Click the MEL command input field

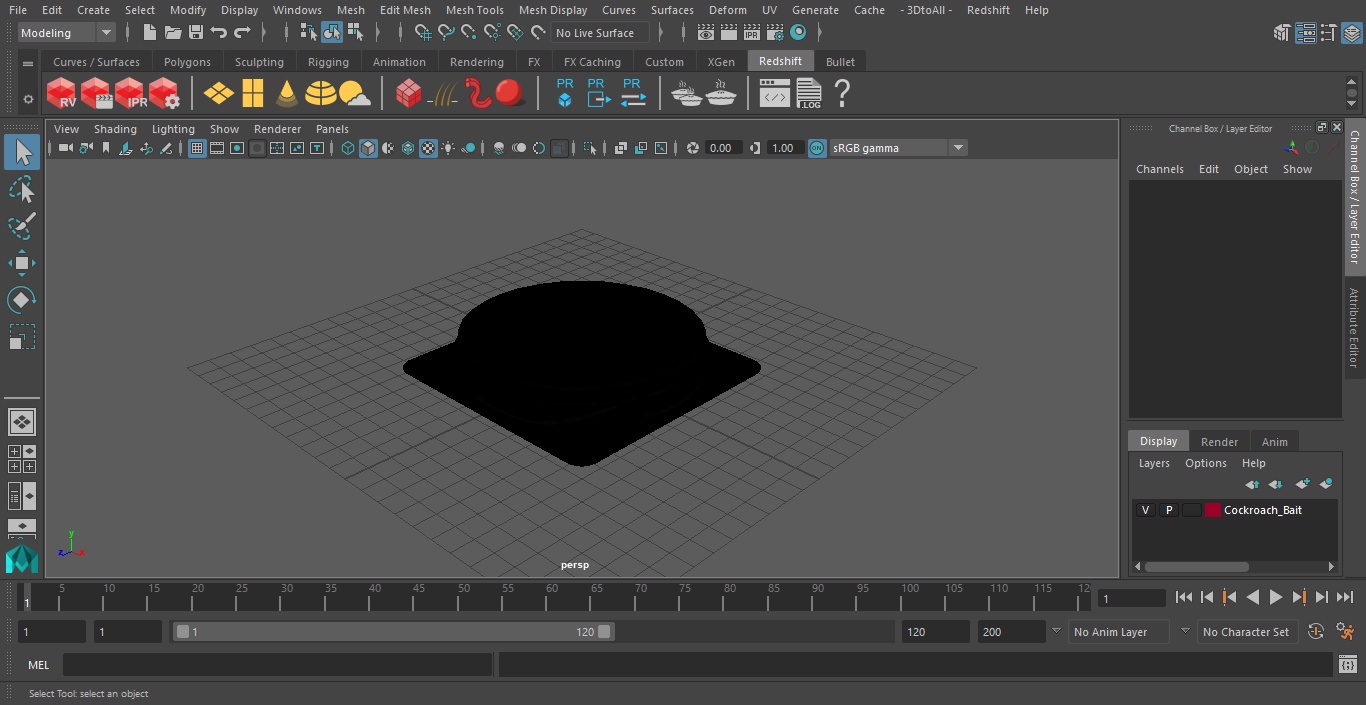pyautogui.click(x=277, y=665)
